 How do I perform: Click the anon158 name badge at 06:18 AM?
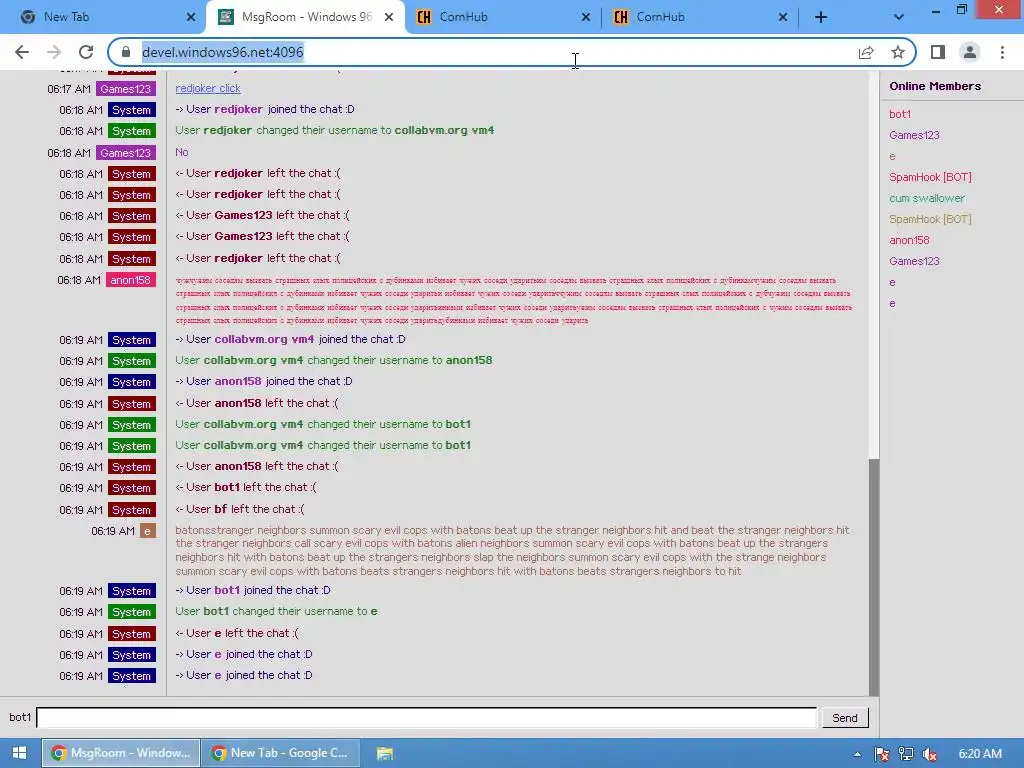[131, 280]
